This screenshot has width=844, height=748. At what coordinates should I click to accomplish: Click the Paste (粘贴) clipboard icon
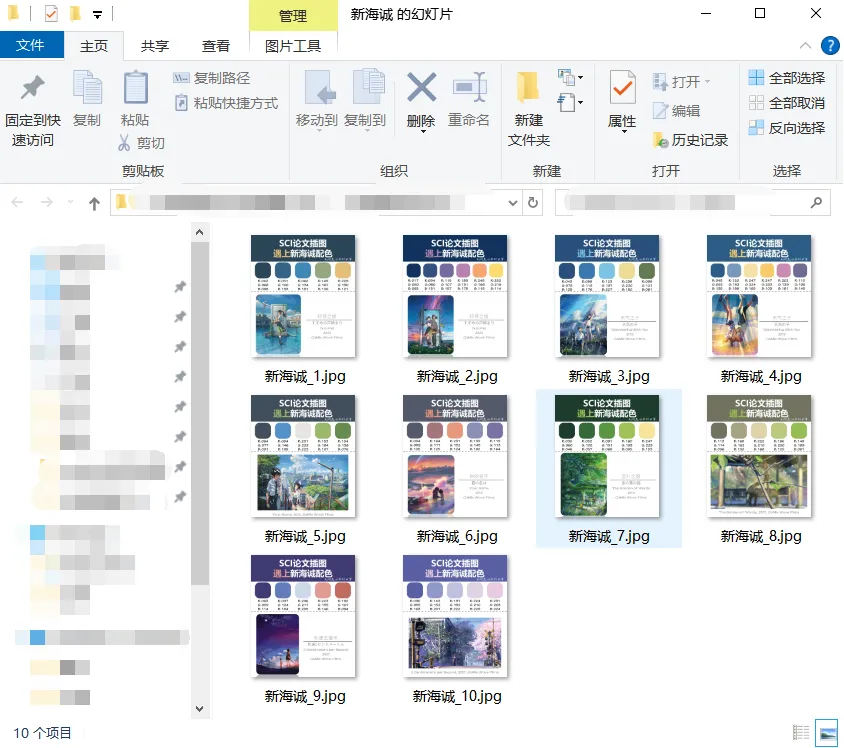click(135, 87)
